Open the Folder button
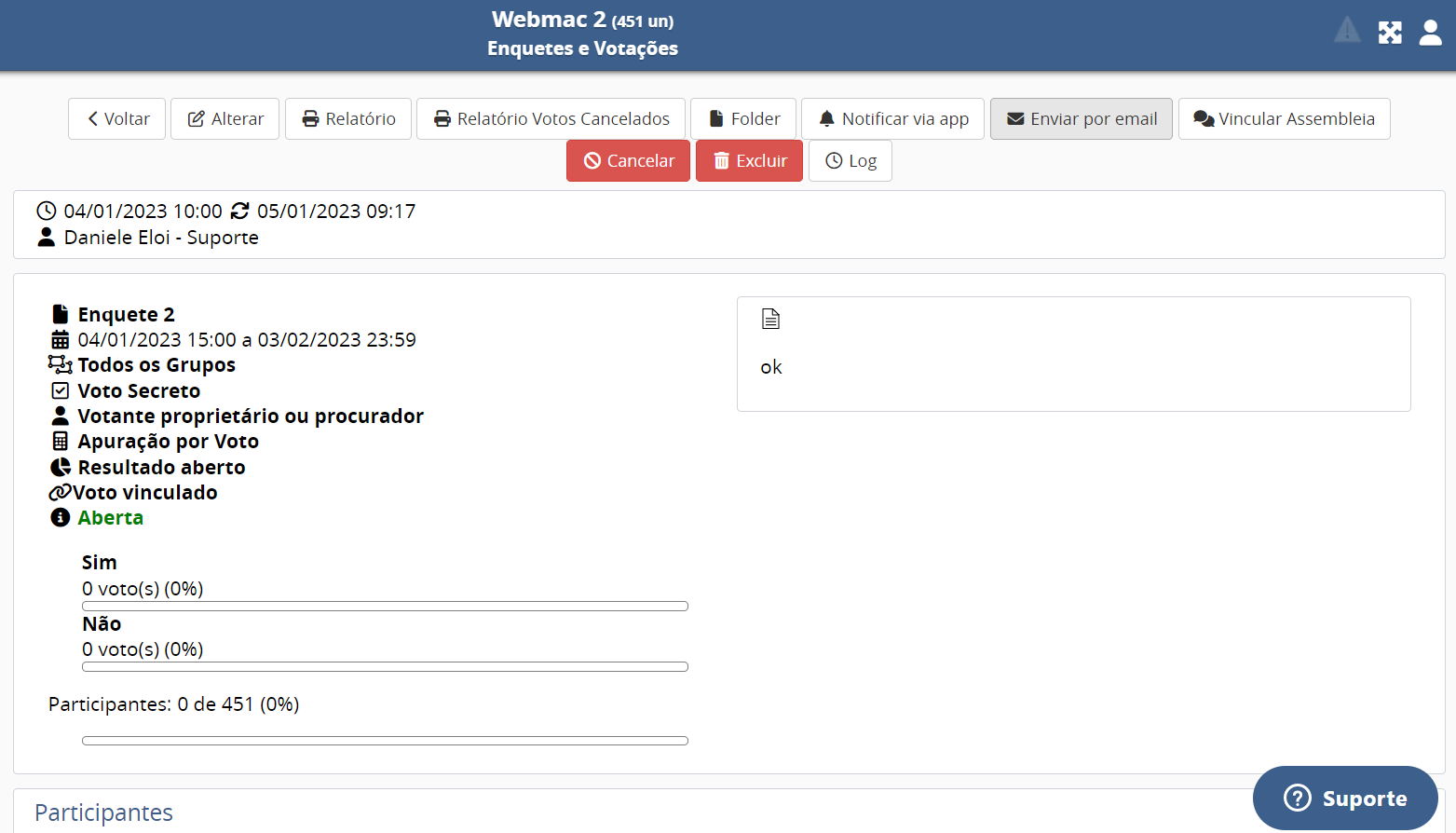The image size is (1456, 833). pyautogui.click(x=743, y=118)
